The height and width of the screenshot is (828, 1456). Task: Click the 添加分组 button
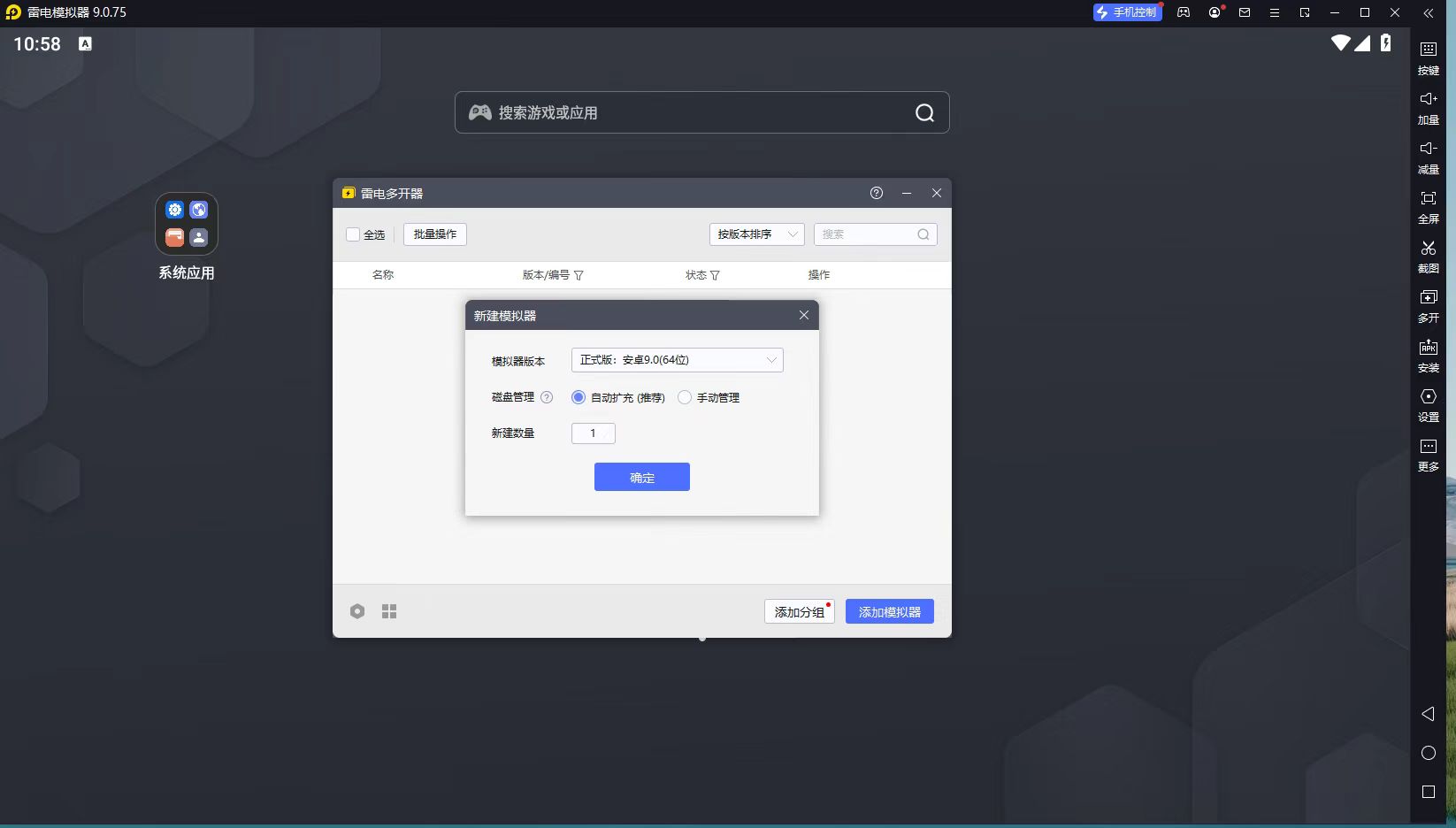[799, 611]
